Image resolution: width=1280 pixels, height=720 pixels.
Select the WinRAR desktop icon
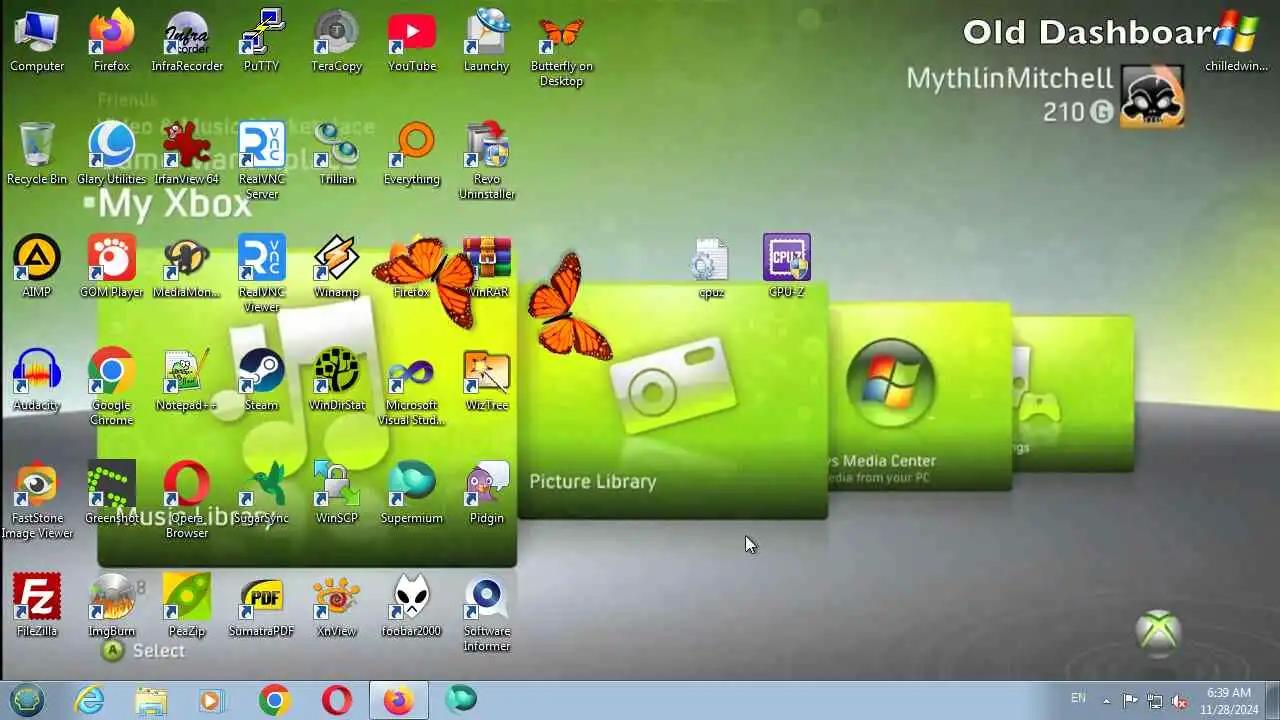click(487, 267)
